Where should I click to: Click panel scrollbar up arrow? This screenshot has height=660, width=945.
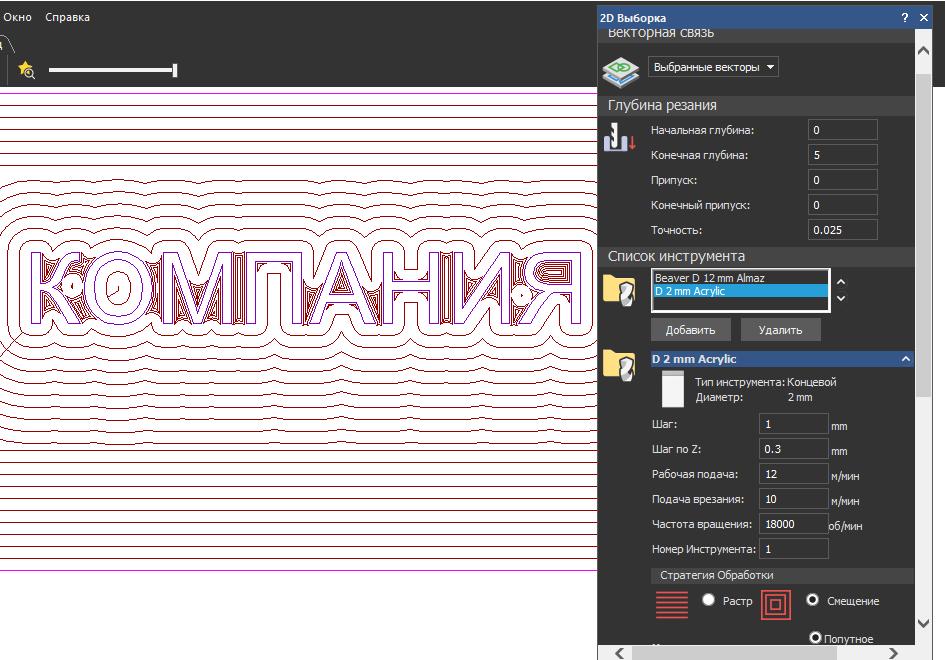(923, 51)
